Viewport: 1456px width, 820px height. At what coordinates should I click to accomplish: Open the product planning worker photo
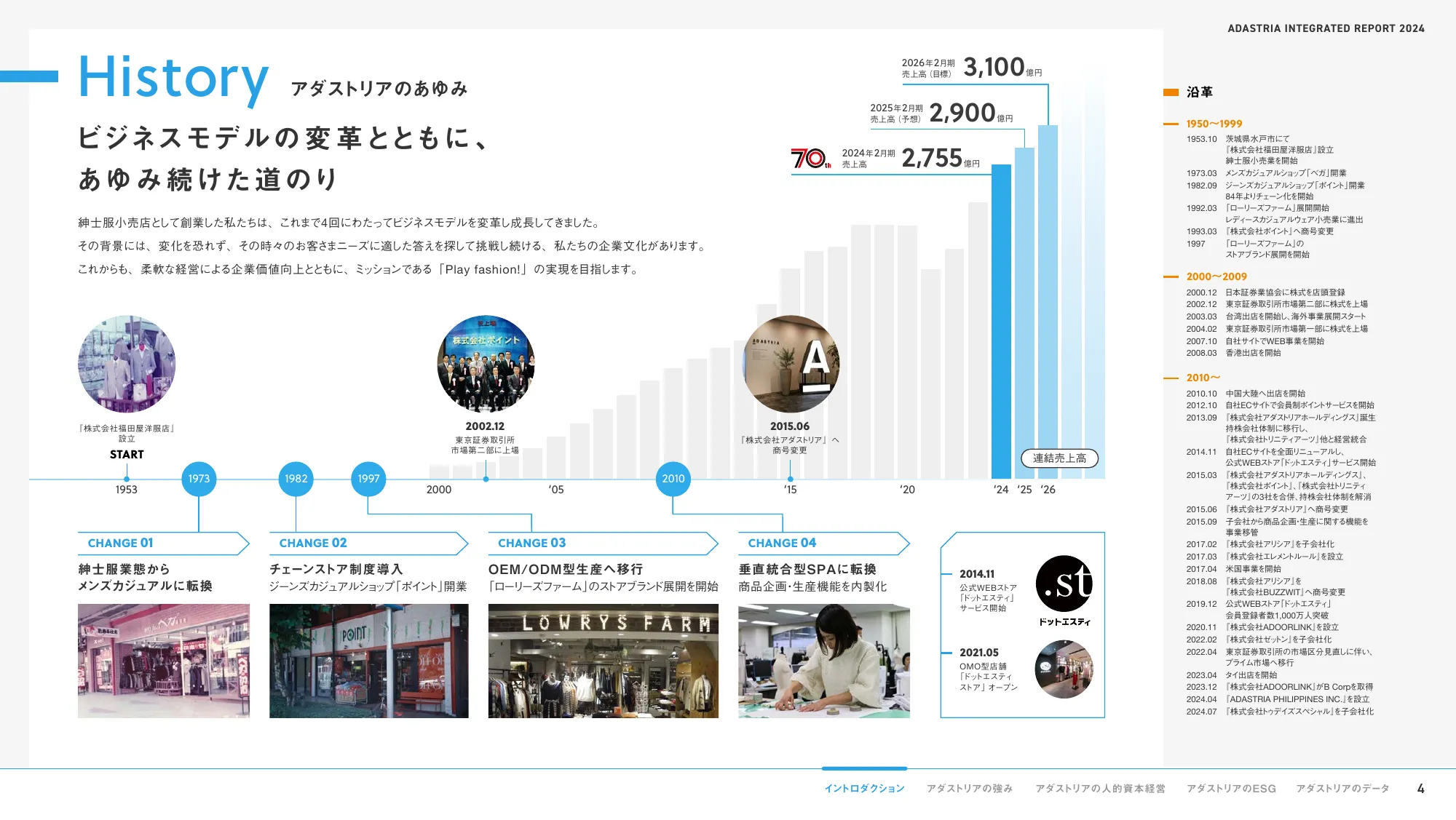coord(824,661)
